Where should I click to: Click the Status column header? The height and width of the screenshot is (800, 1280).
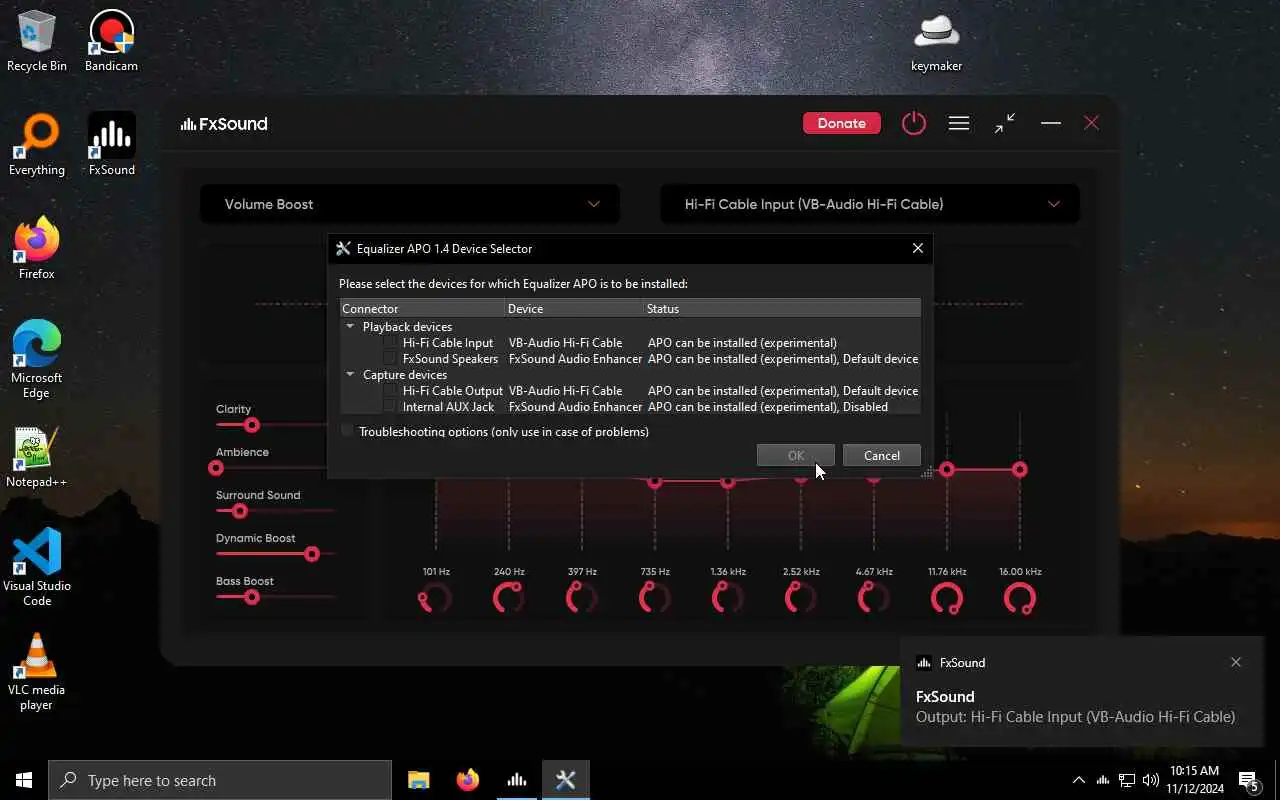coord(782,308)
